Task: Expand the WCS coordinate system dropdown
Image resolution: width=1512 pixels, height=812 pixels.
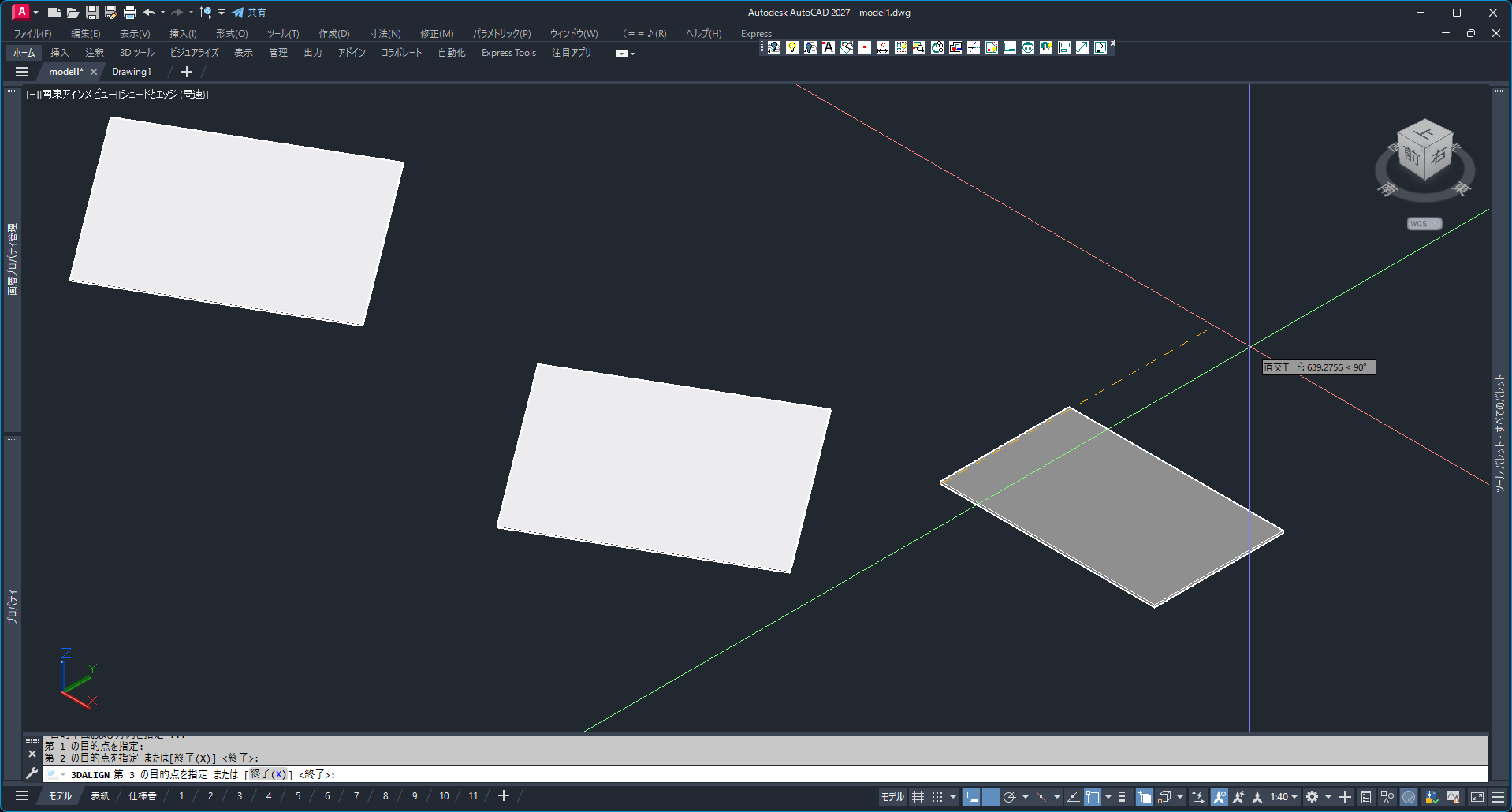Action: [x=1424, y=224]
